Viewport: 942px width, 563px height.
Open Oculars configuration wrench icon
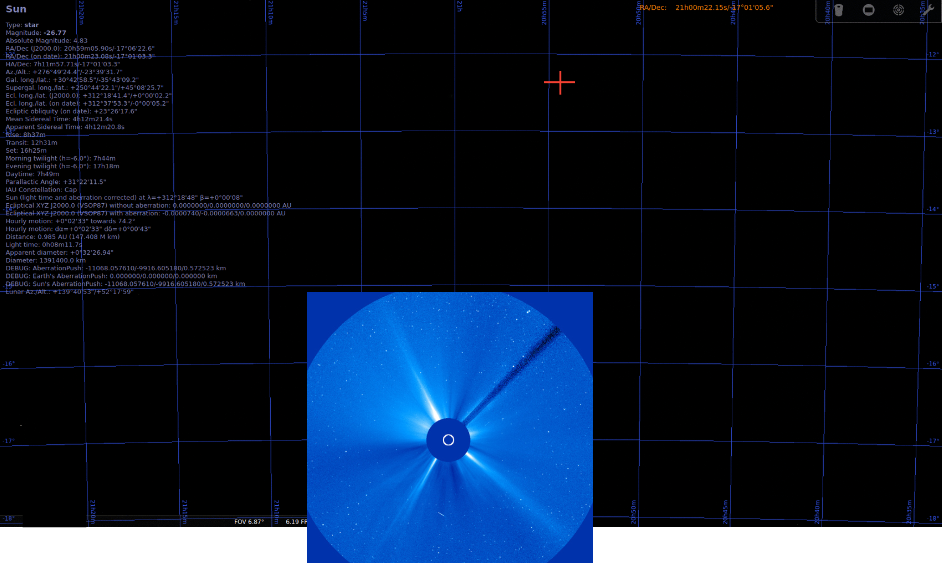click(928, 10)
